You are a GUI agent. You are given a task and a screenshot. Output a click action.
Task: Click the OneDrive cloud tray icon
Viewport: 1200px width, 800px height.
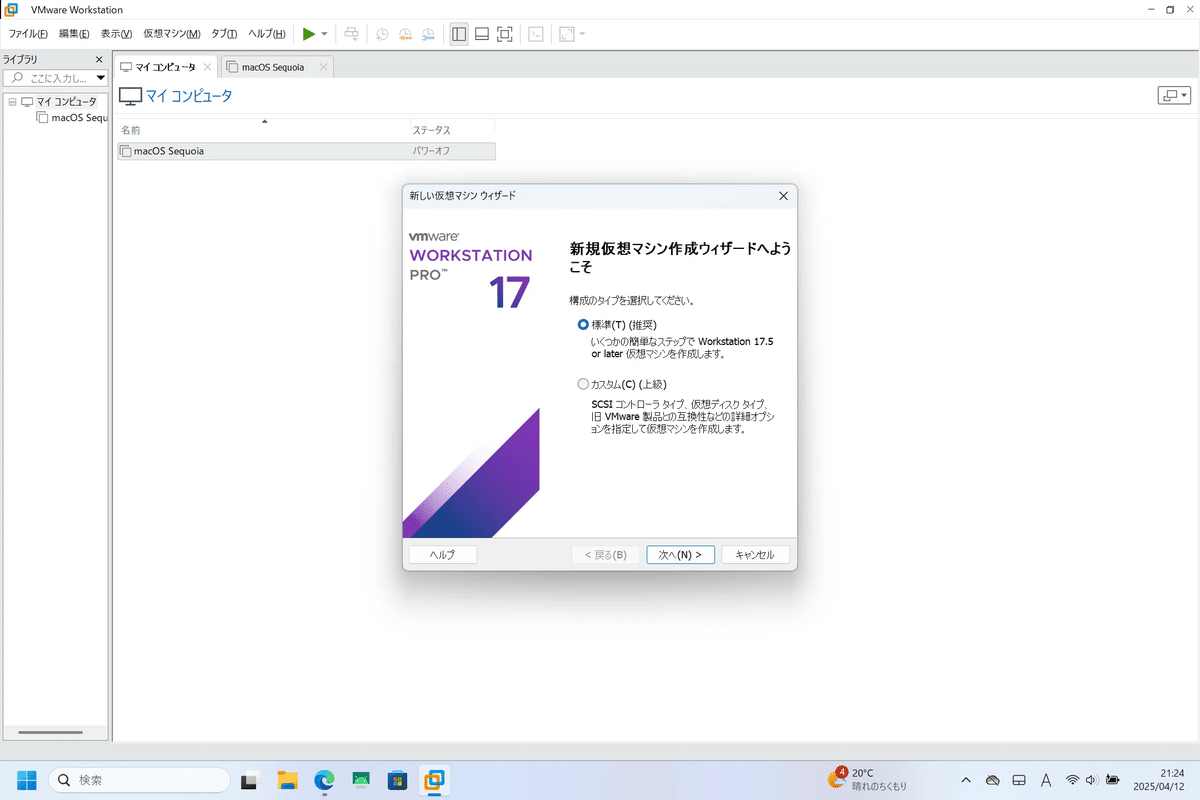coord(993,780)
